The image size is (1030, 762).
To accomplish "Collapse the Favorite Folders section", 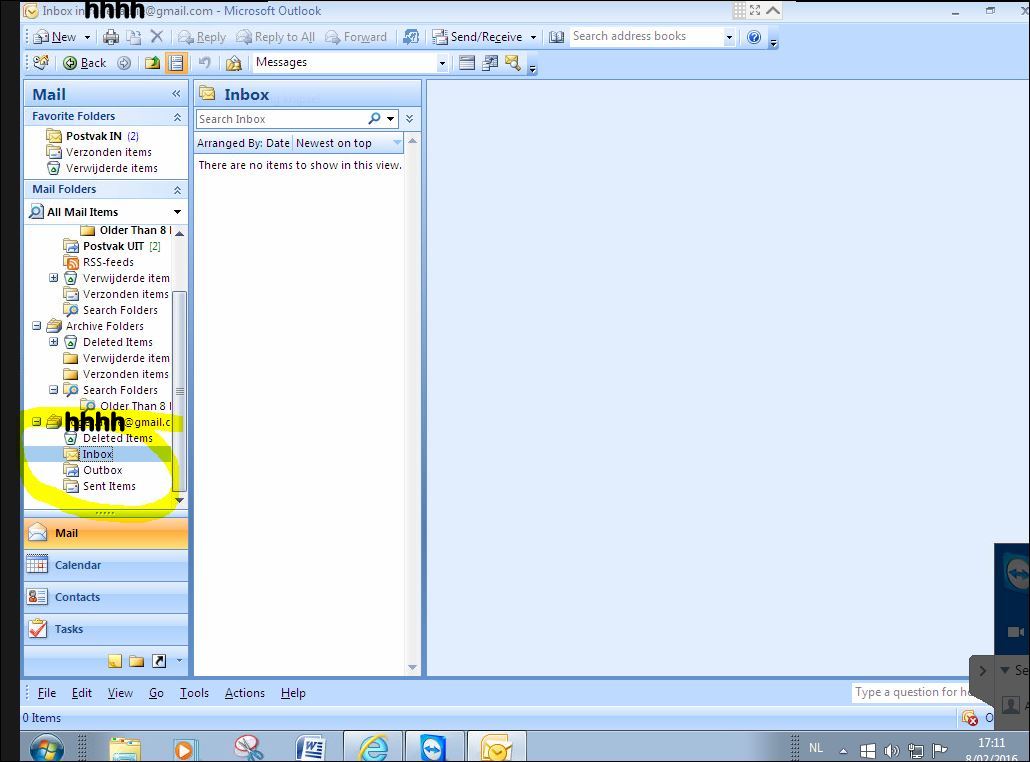I will 177,117.
